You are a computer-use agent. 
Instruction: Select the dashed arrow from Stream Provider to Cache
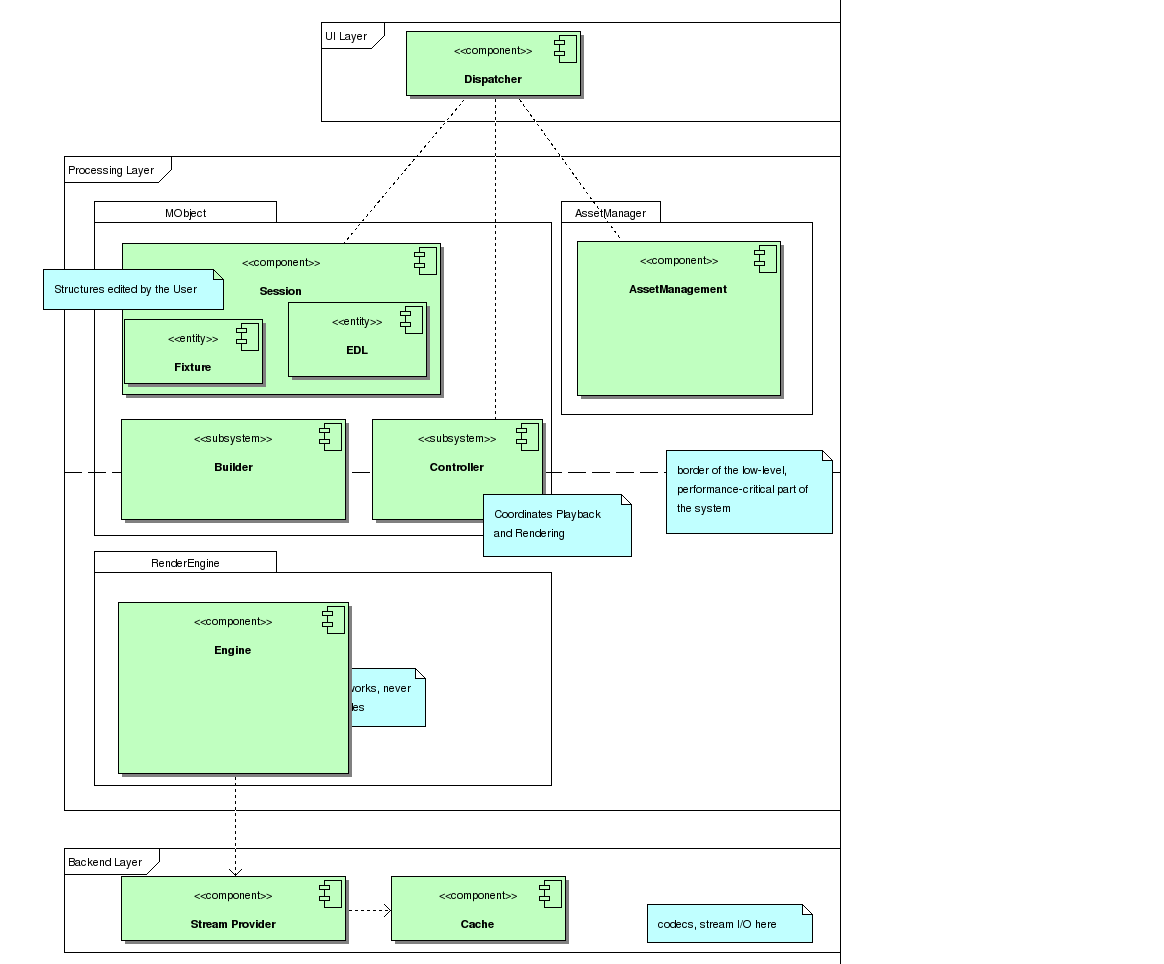368,910
